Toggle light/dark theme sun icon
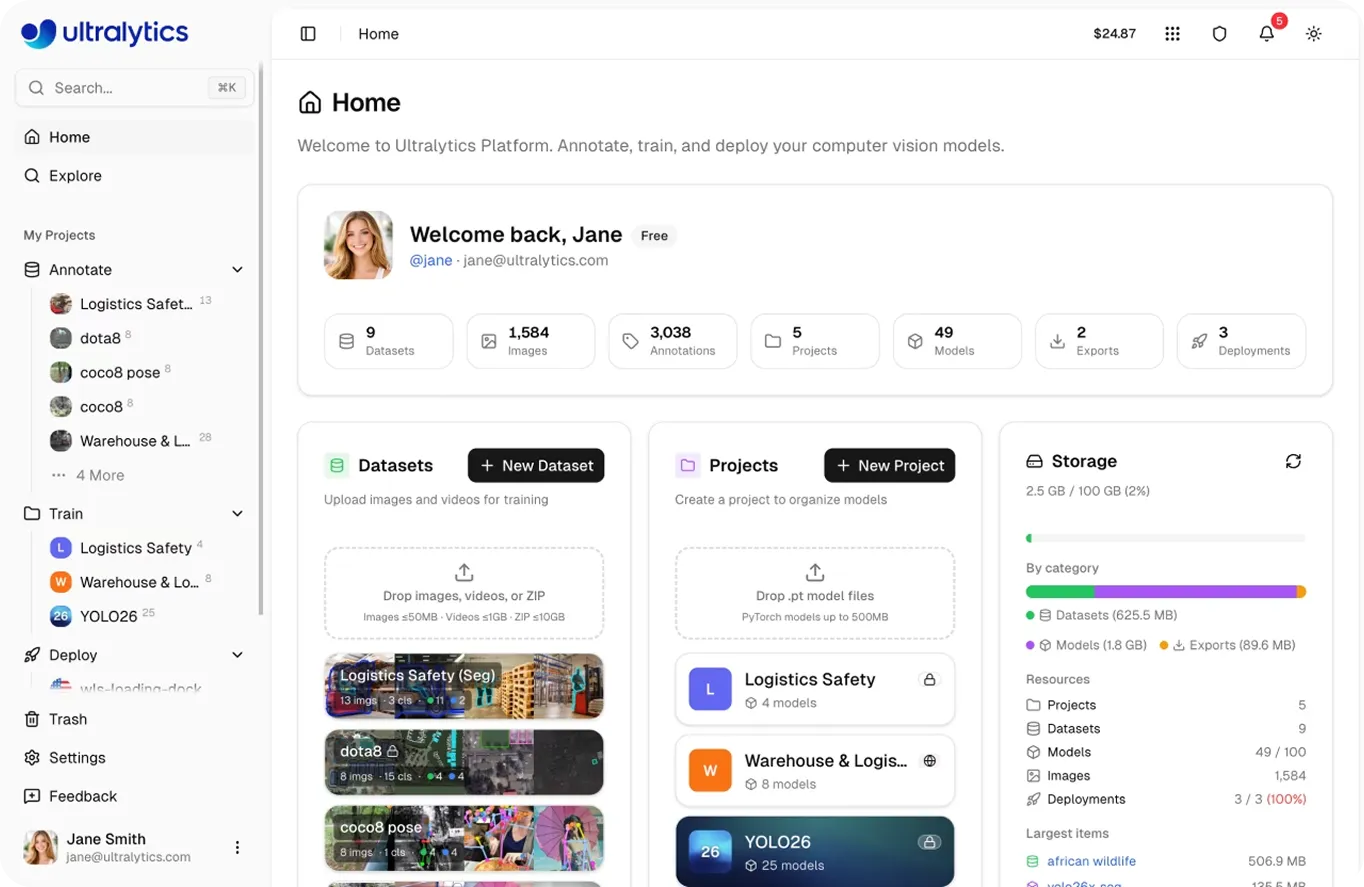The image size is (1364, 887). pyautogui.click(x=1314, y=34)
